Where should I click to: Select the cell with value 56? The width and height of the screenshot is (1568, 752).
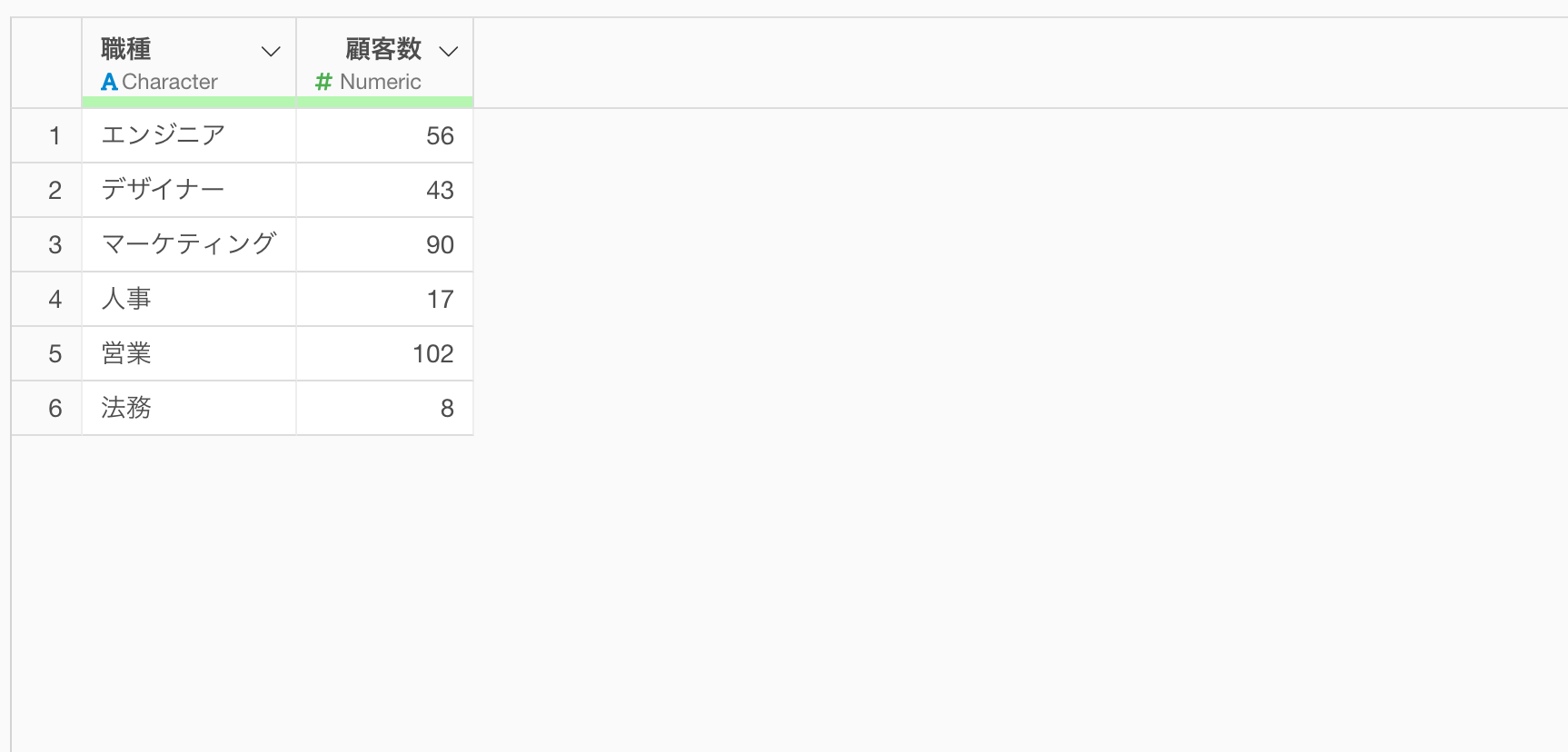point(384,135)
